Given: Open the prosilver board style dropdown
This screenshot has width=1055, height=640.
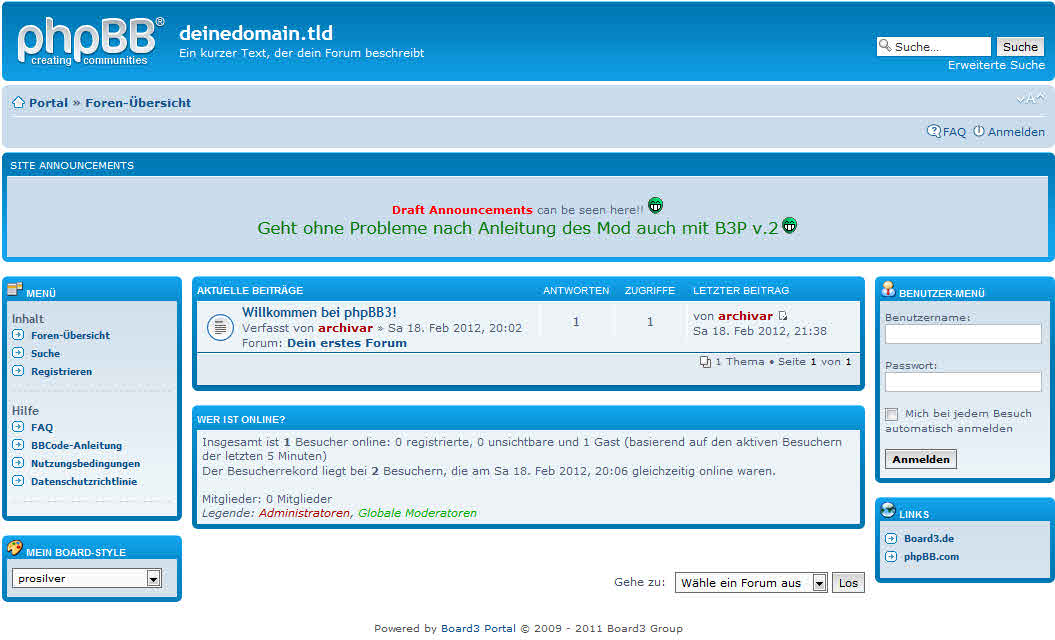Looking at the screenshot, I should pos(153,578).
